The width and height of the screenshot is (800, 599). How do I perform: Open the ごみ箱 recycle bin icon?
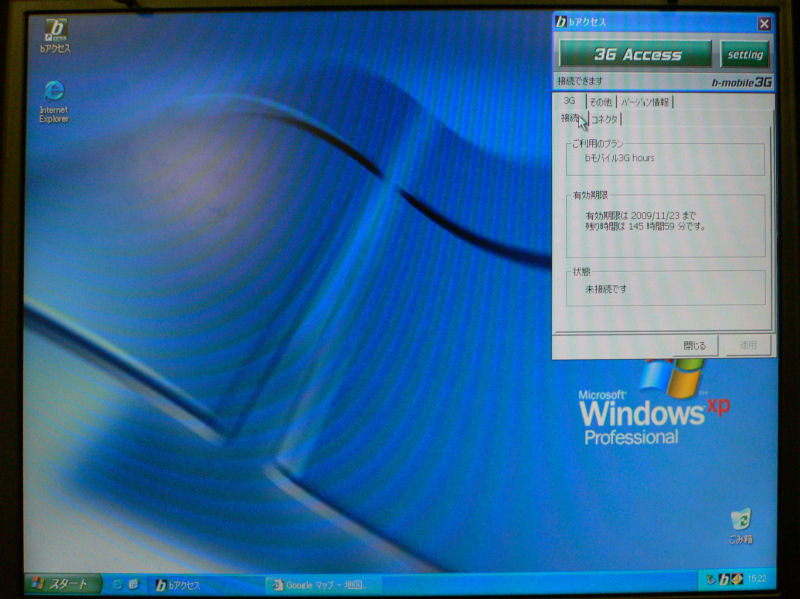point(740,526)
